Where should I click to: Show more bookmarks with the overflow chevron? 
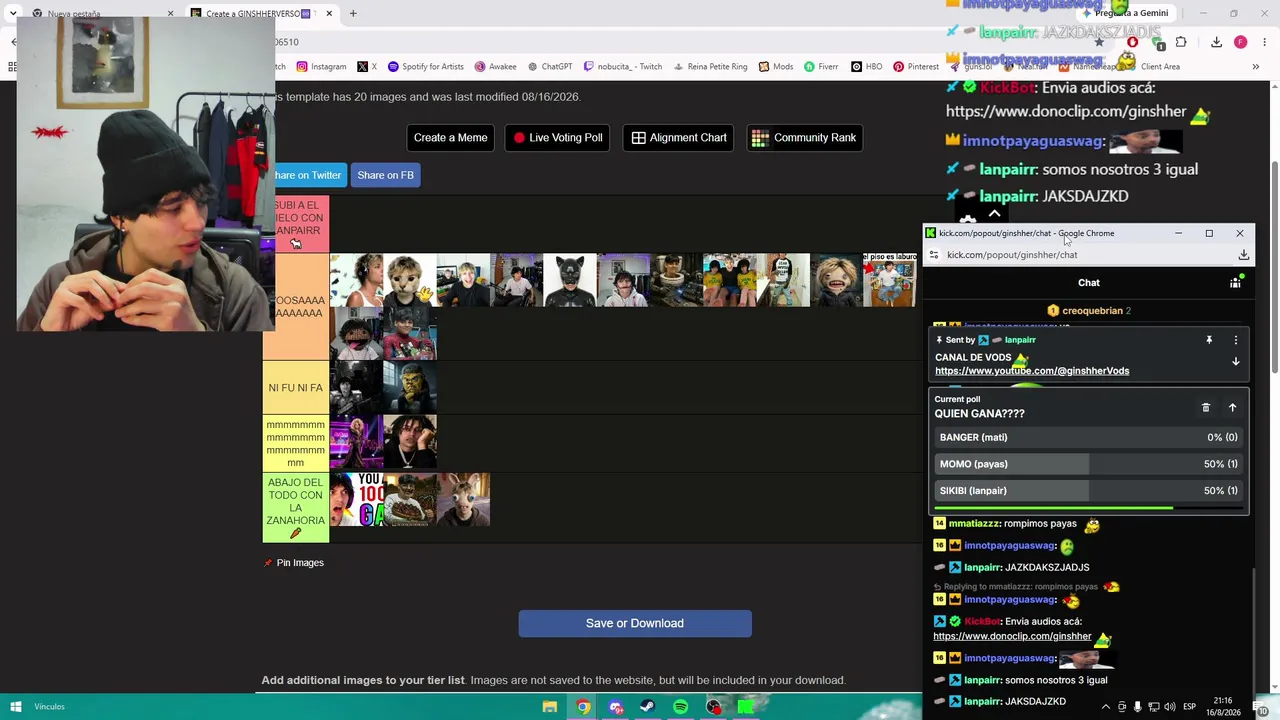click(1256, 67)
